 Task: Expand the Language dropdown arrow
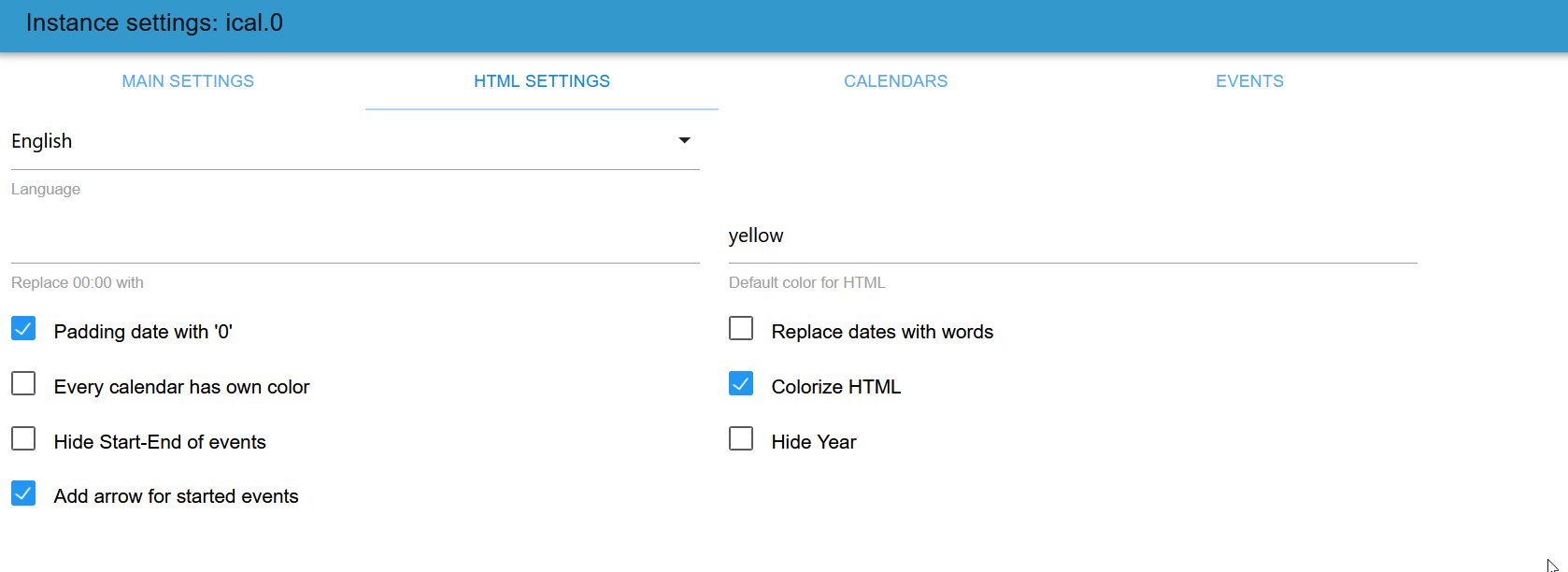(684, 140)
